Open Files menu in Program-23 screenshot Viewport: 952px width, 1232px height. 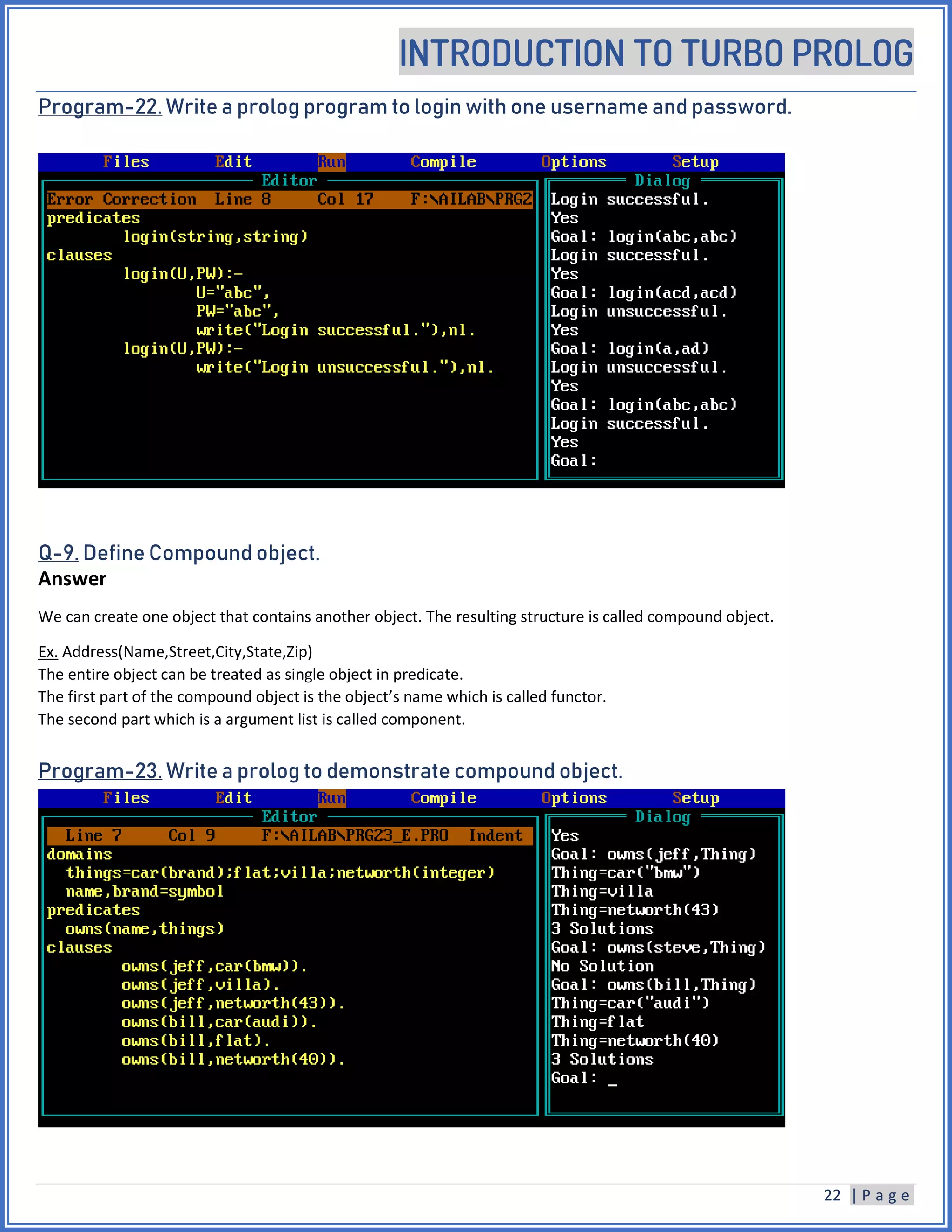pyautogui.click(x=126, y=798)
